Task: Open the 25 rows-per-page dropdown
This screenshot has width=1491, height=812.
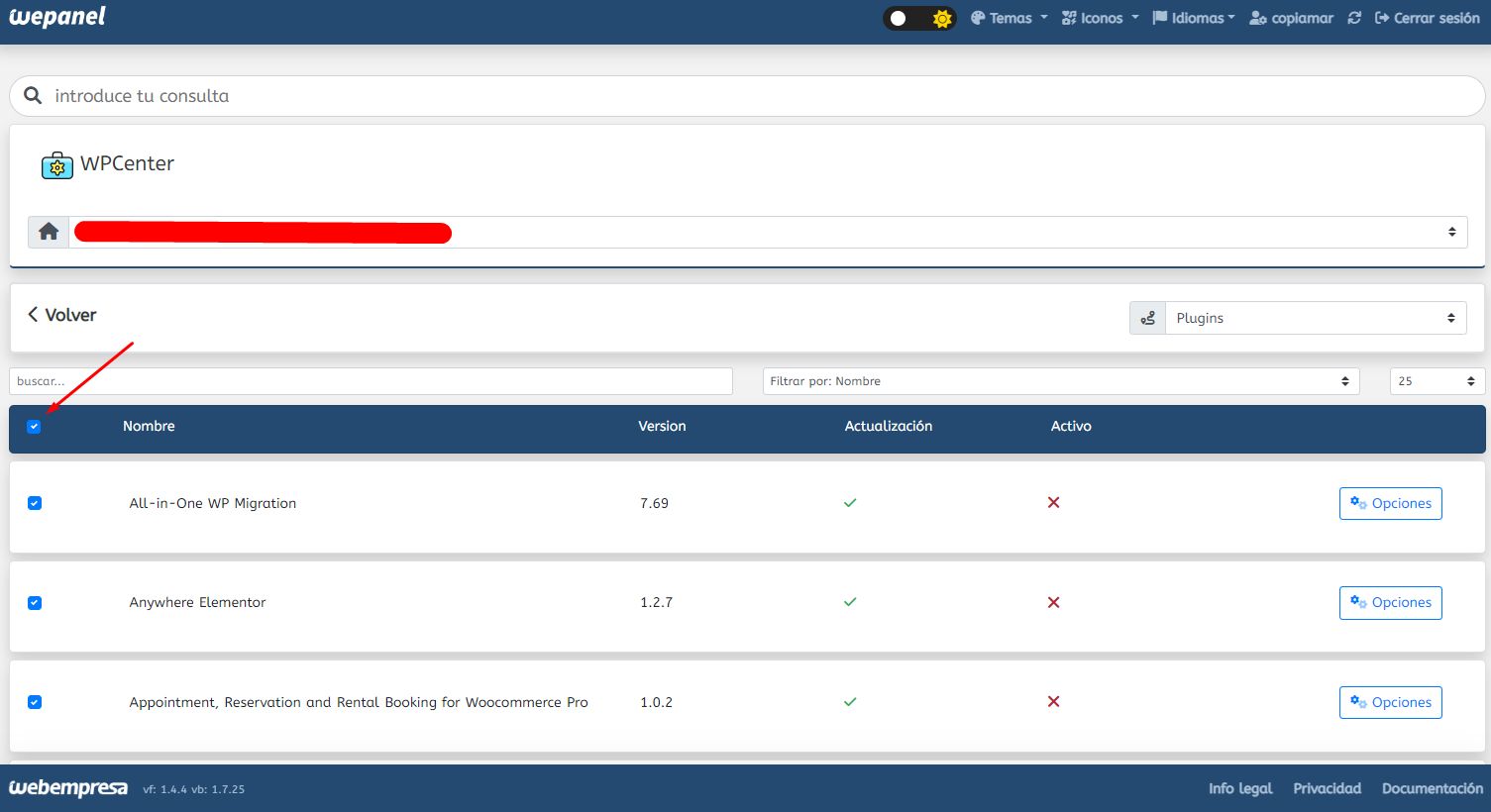Action: 1438,381
